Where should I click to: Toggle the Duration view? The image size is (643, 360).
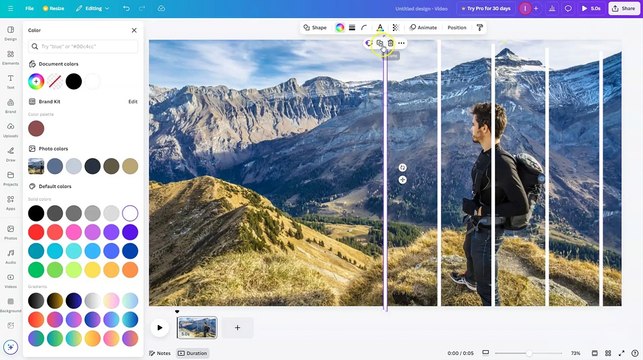[192, 353]
